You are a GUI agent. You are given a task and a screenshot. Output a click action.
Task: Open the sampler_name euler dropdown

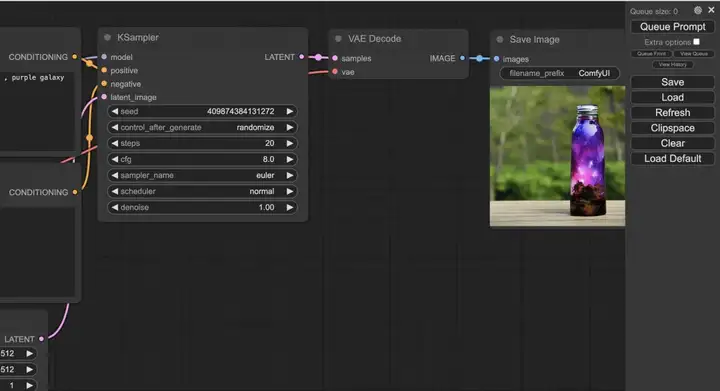pyautogui.click(x=202, y=175)
